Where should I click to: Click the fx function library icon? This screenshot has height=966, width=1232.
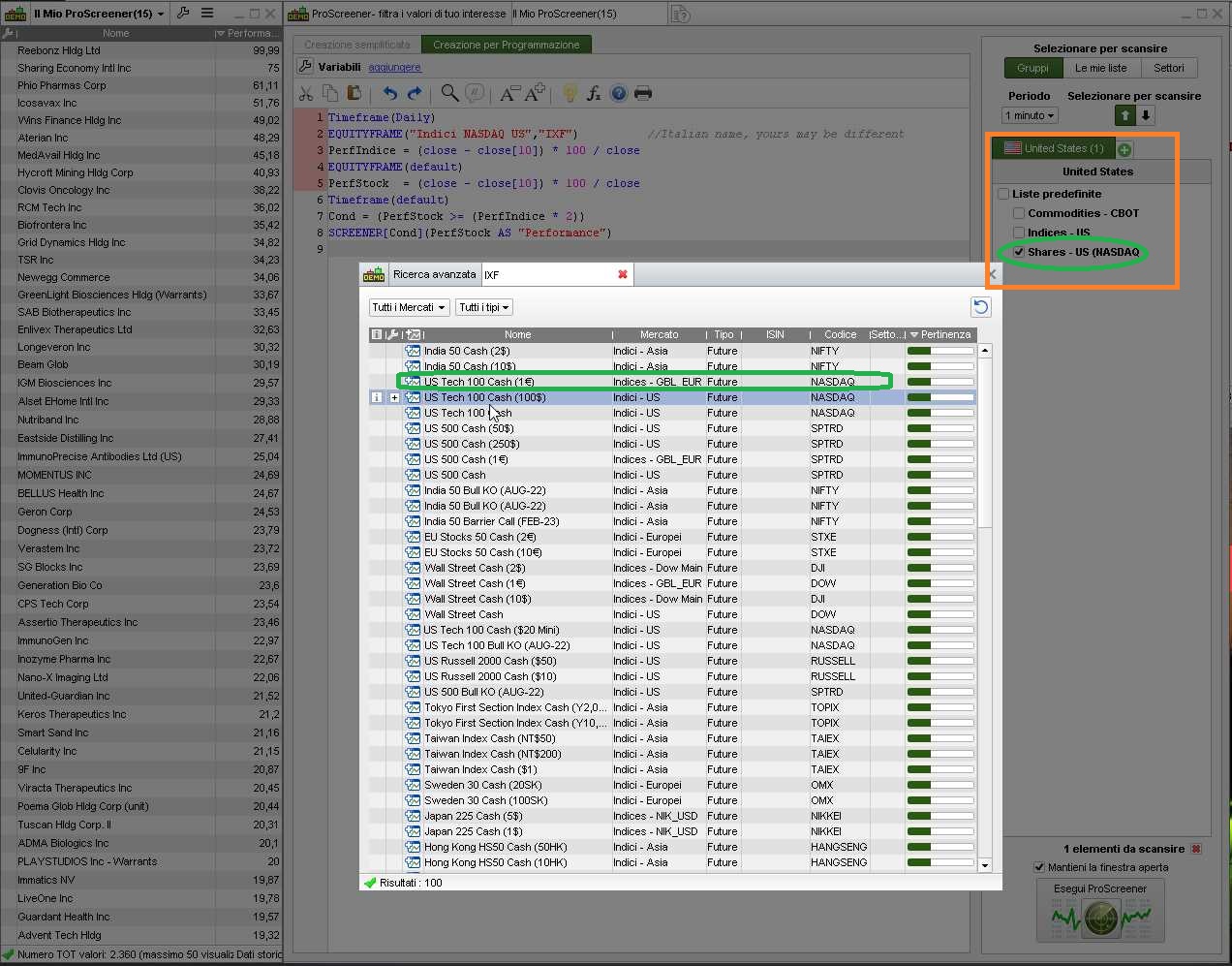click(x=594, y=93)
